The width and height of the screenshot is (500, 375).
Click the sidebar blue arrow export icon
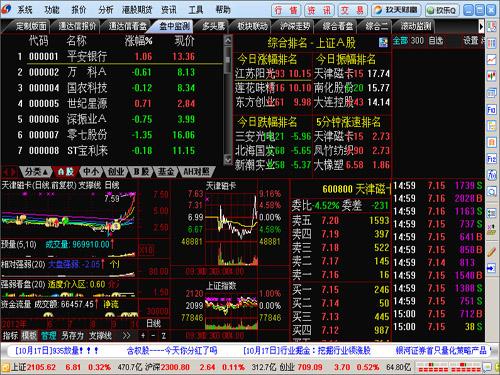tap(491, 268)
